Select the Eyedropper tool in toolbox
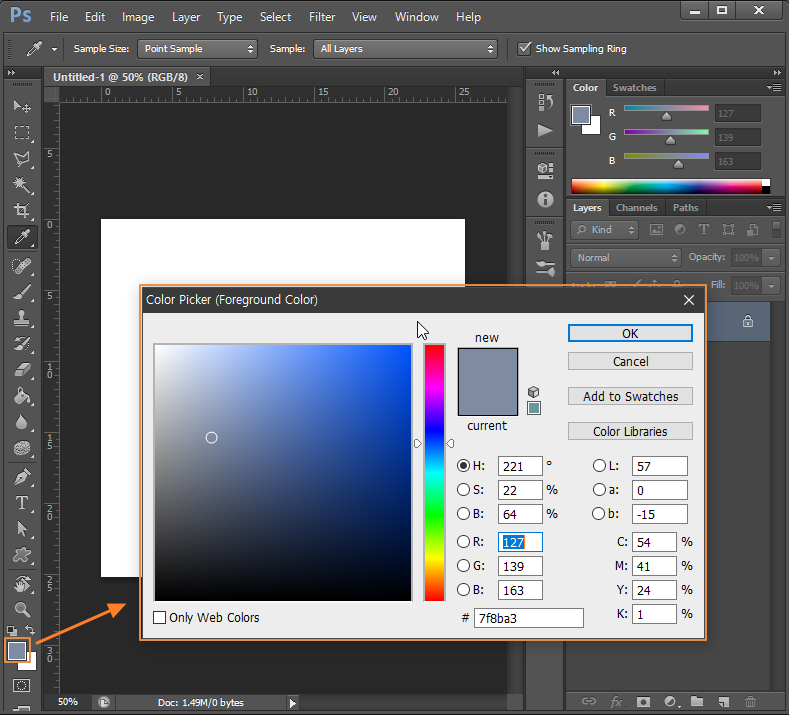Screen dimensions: 789x715 pos(22,237)
